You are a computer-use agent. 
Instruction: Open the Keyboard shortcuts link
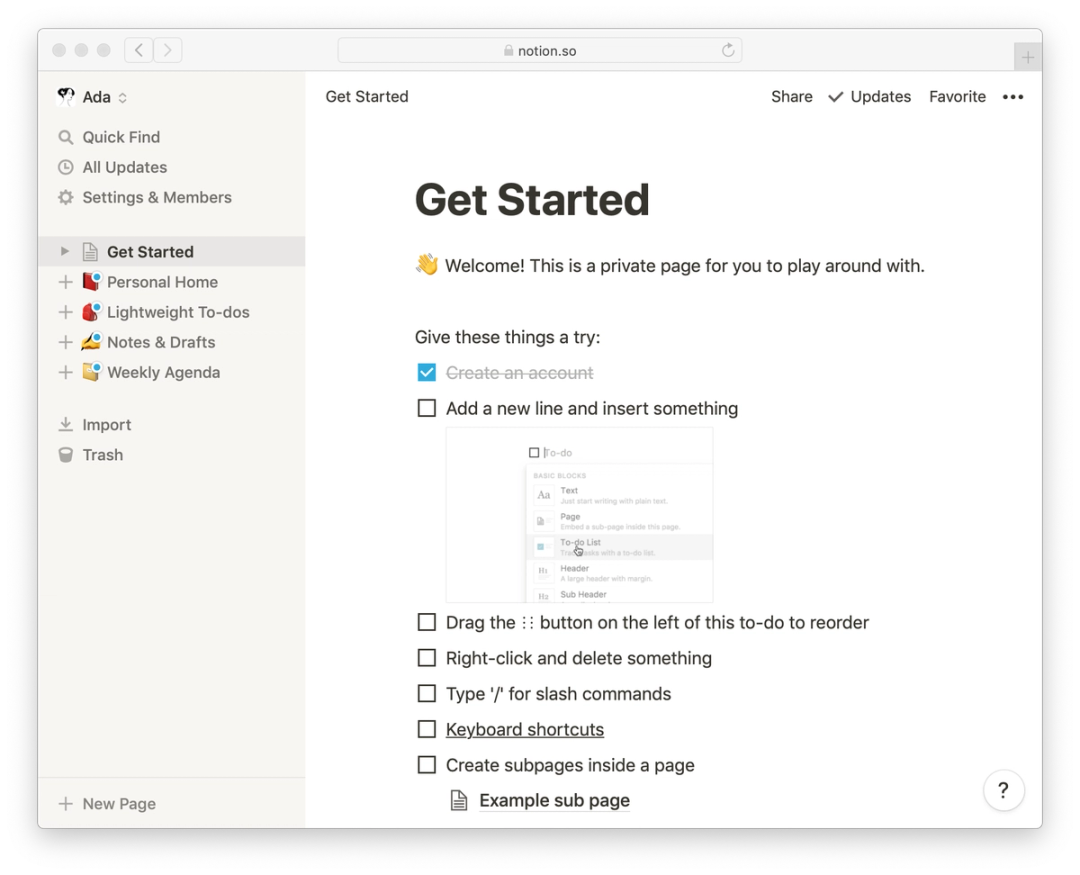pos(524,729)
